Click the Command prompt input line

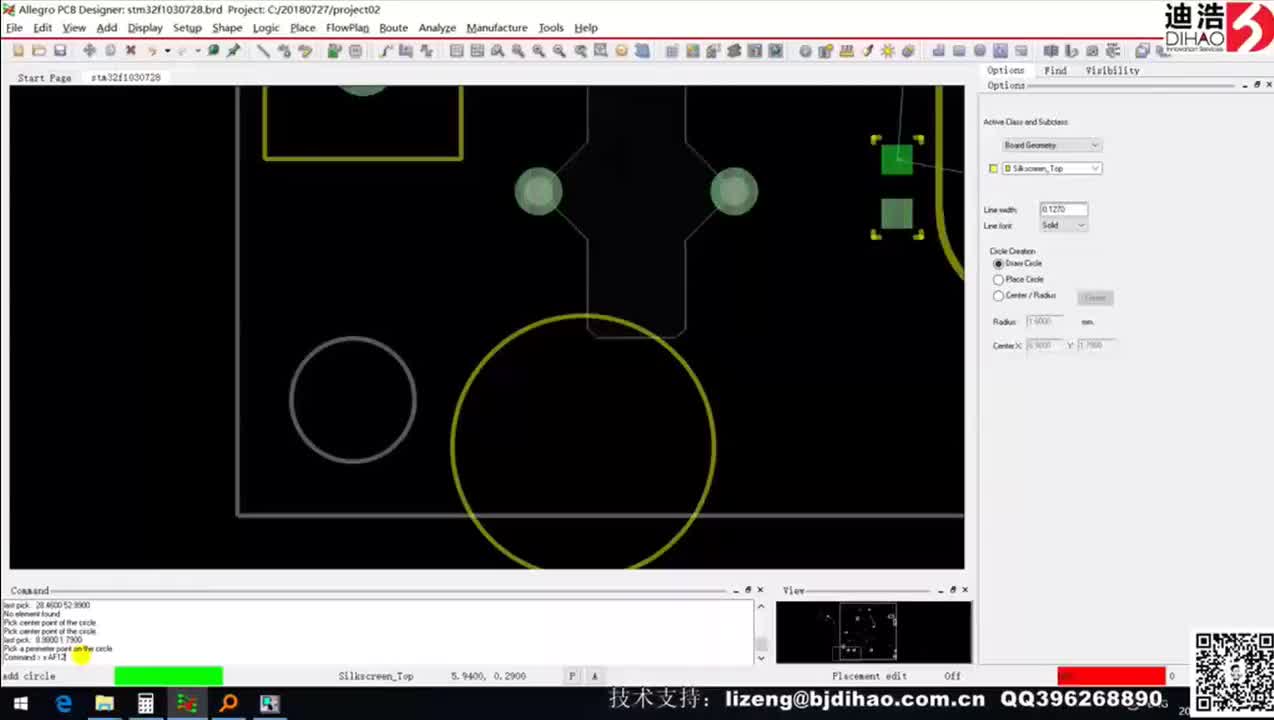(x=376, y=657)
